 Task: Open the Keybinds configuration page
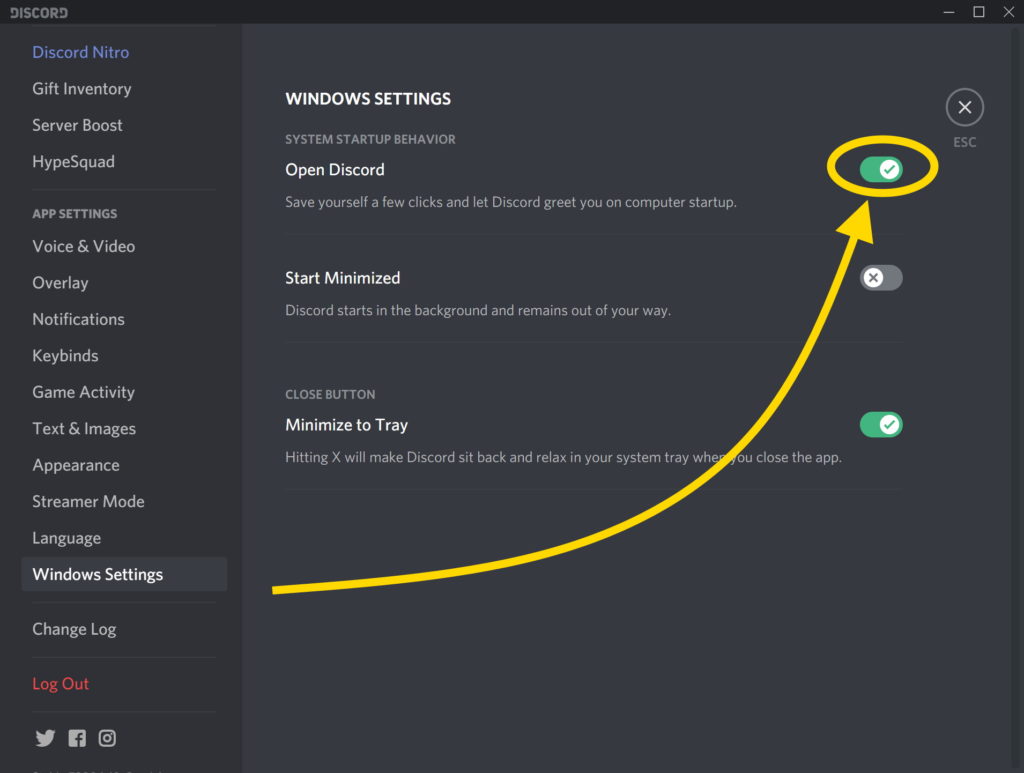[x=65, y=355]
